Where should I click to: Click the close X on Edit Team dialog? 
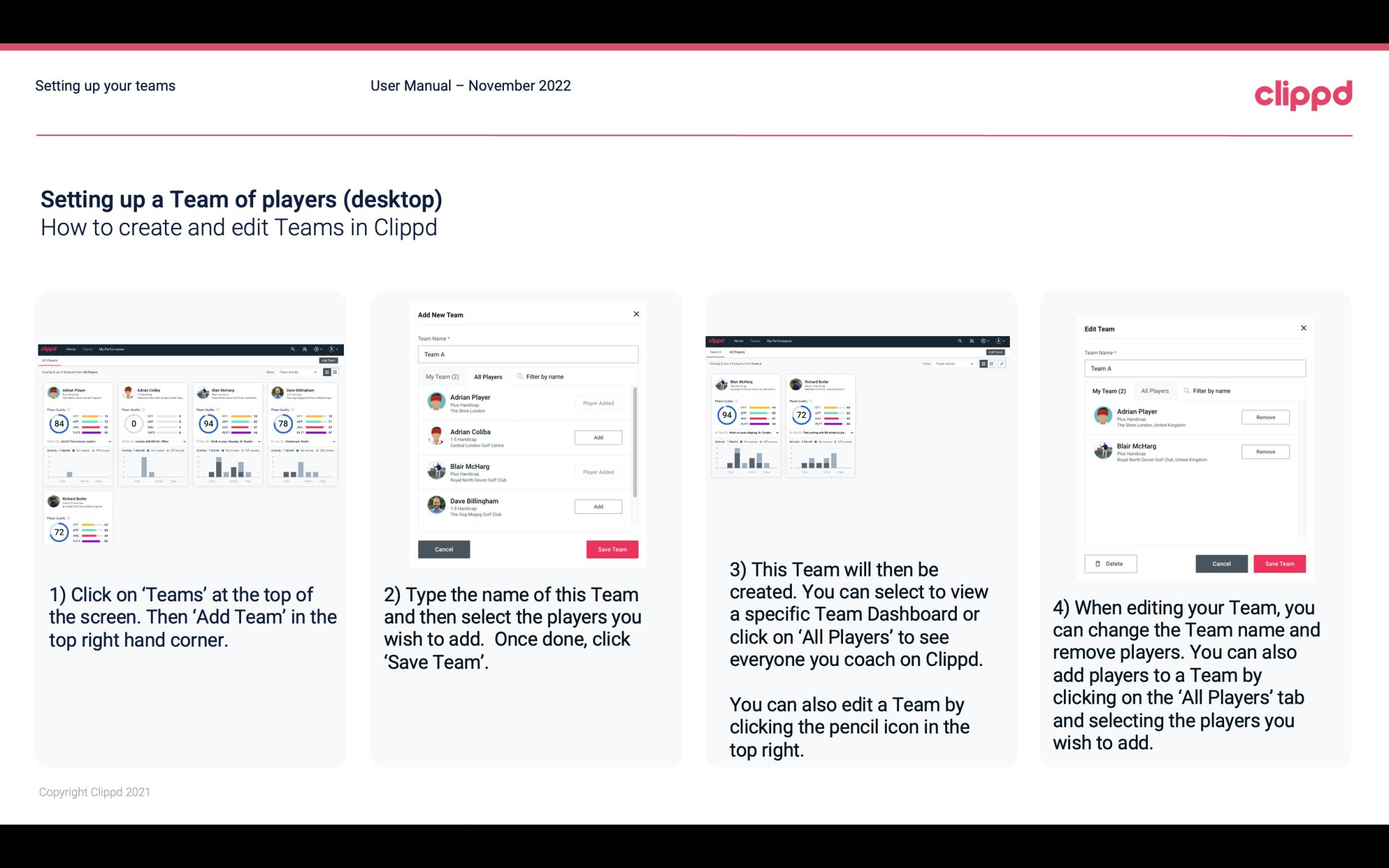(1303, 328)
